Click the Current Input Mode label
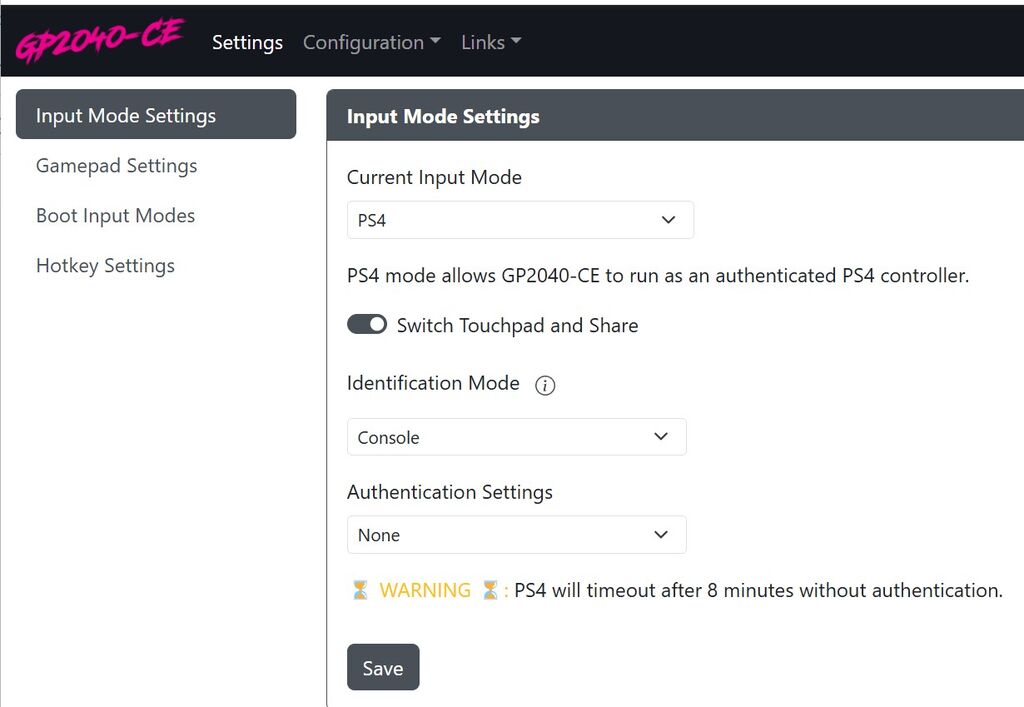 tap(434, 178)
